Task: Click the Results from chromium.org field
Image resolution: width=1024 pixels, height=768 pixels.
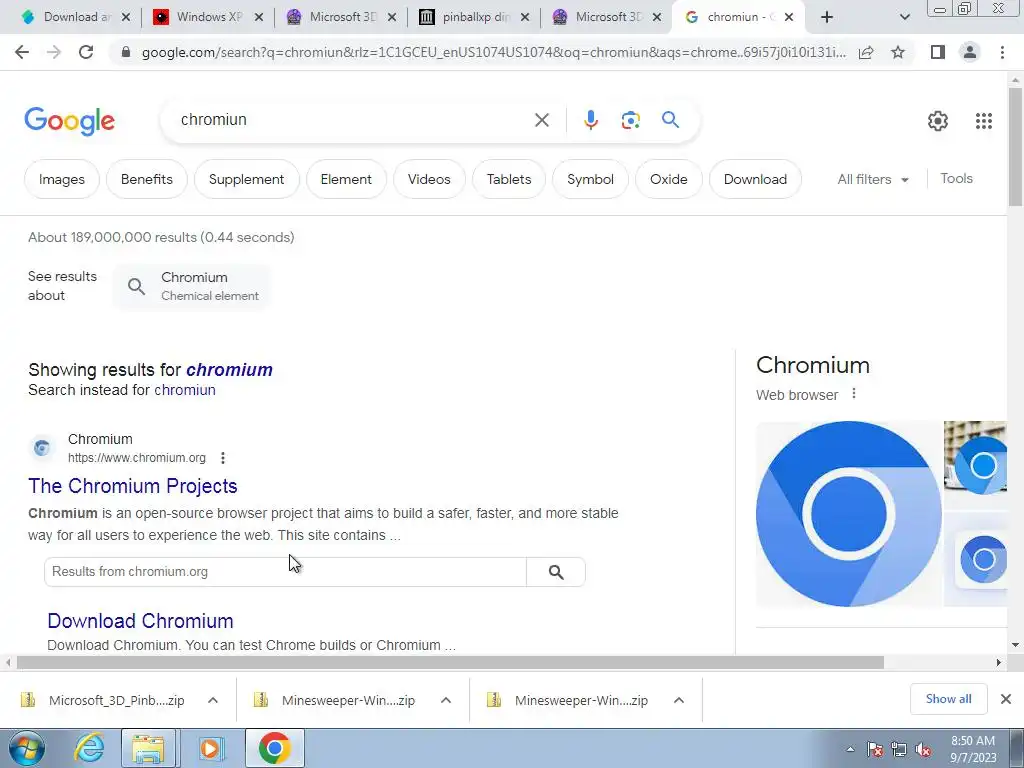Action: (x=285, y=572)
